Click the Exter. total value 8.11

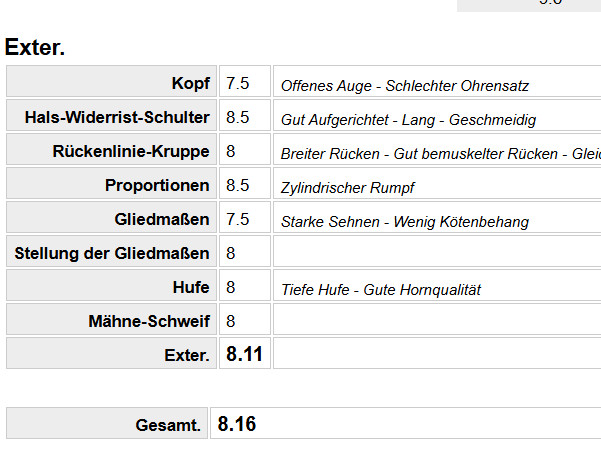[244, 354]
